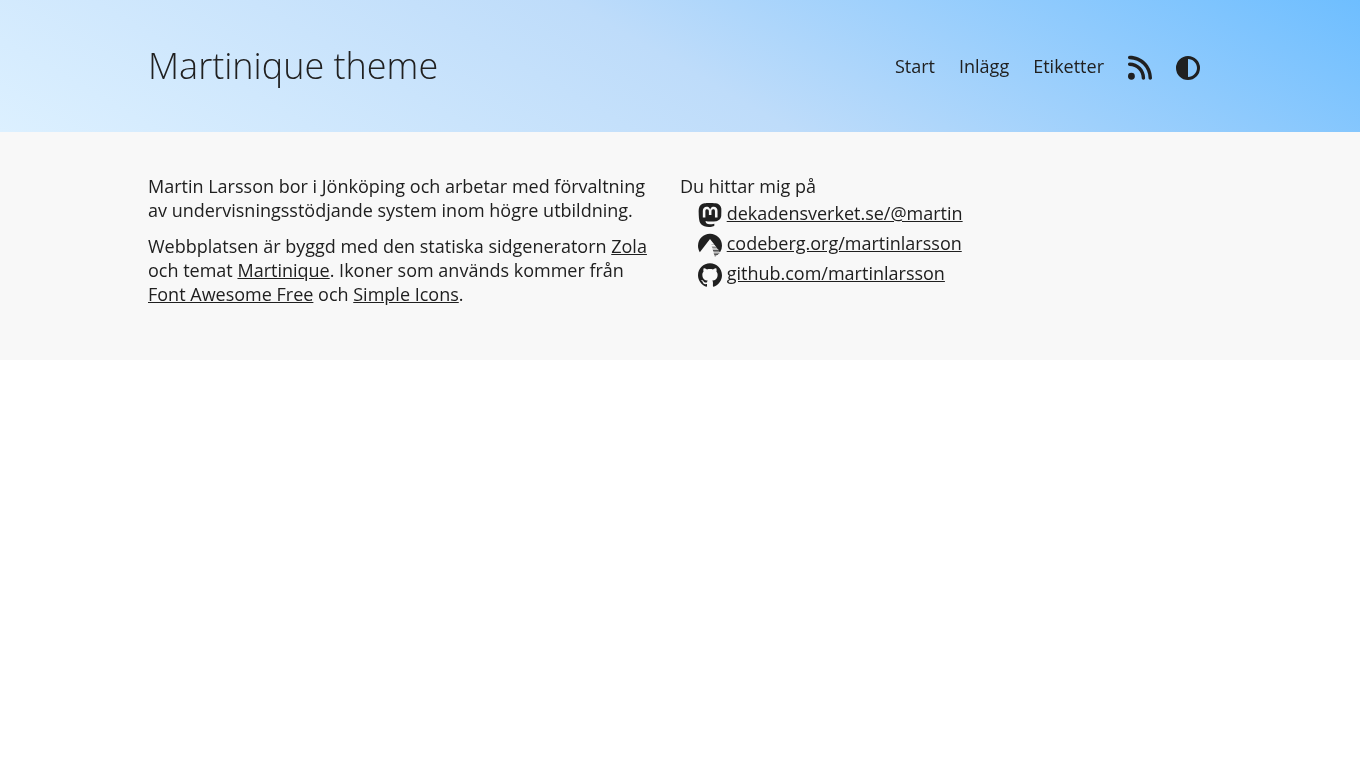This screenshot has width=1360, height=765.
Task: Click the Martinique theme header title
Action: [293, 66]
